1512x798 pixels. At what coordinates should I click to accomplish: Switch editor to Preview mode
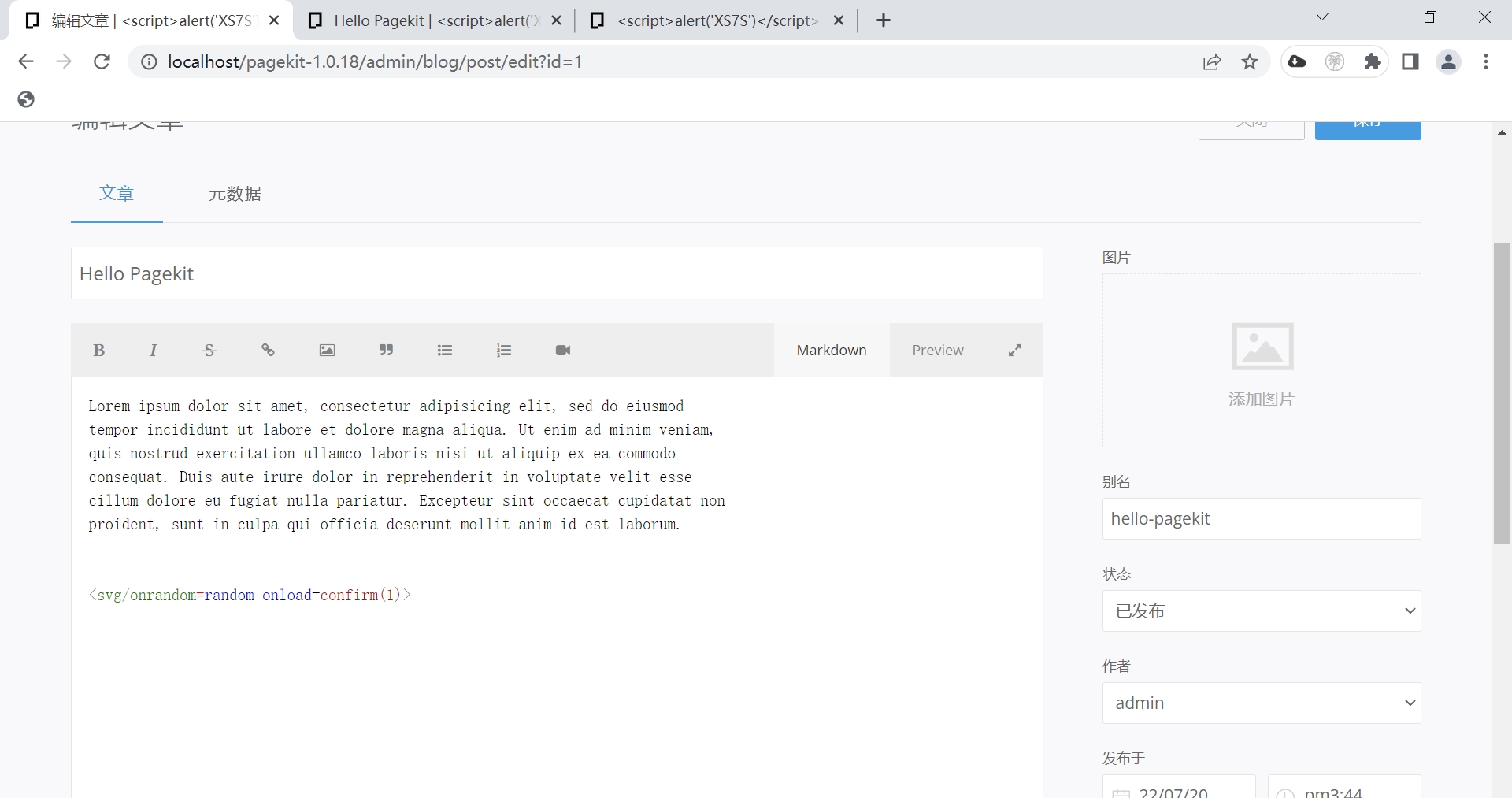click(x=938, y=351)
